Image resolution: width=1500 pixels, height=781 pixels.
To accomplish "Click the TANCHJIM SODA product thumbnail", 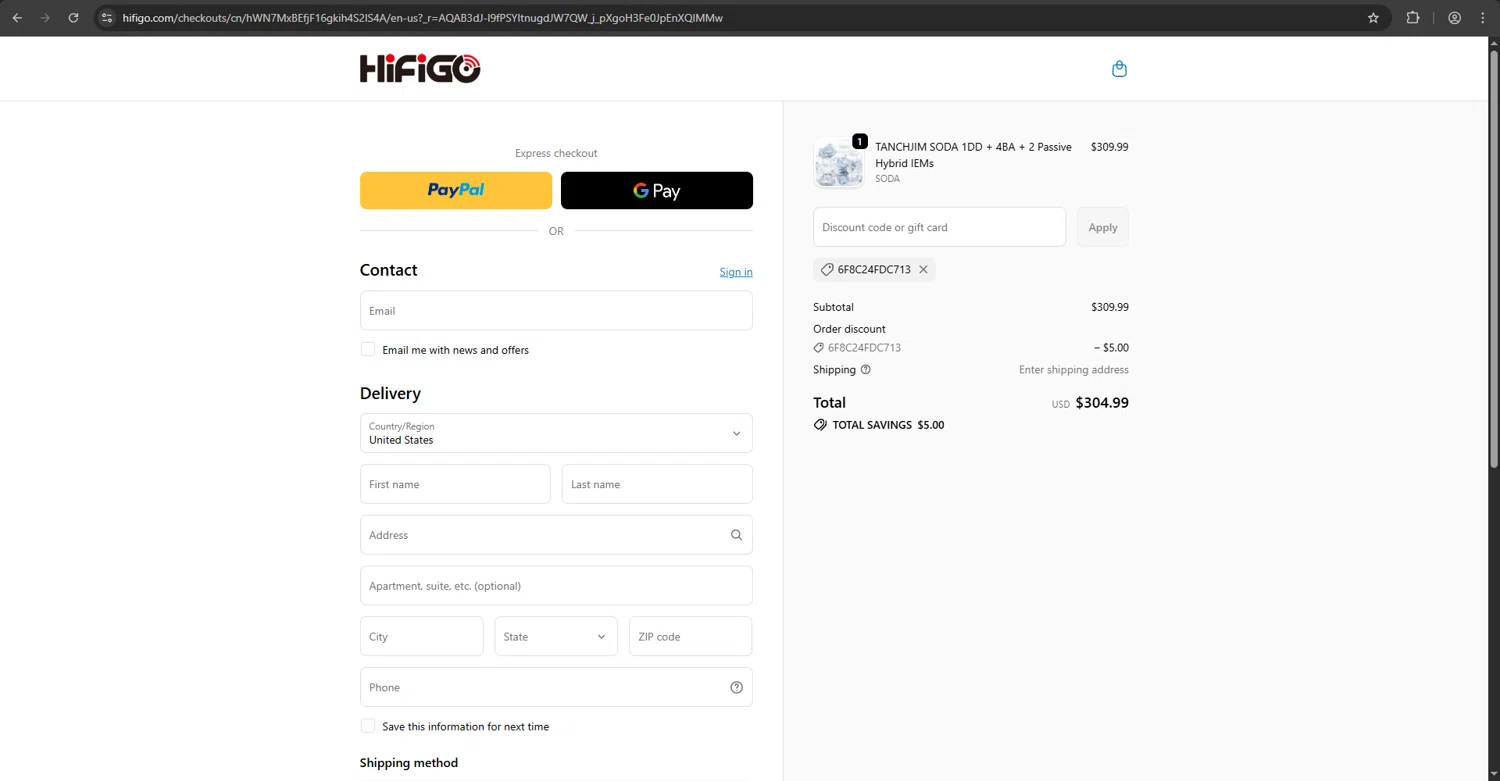I will tap(838, 163).
